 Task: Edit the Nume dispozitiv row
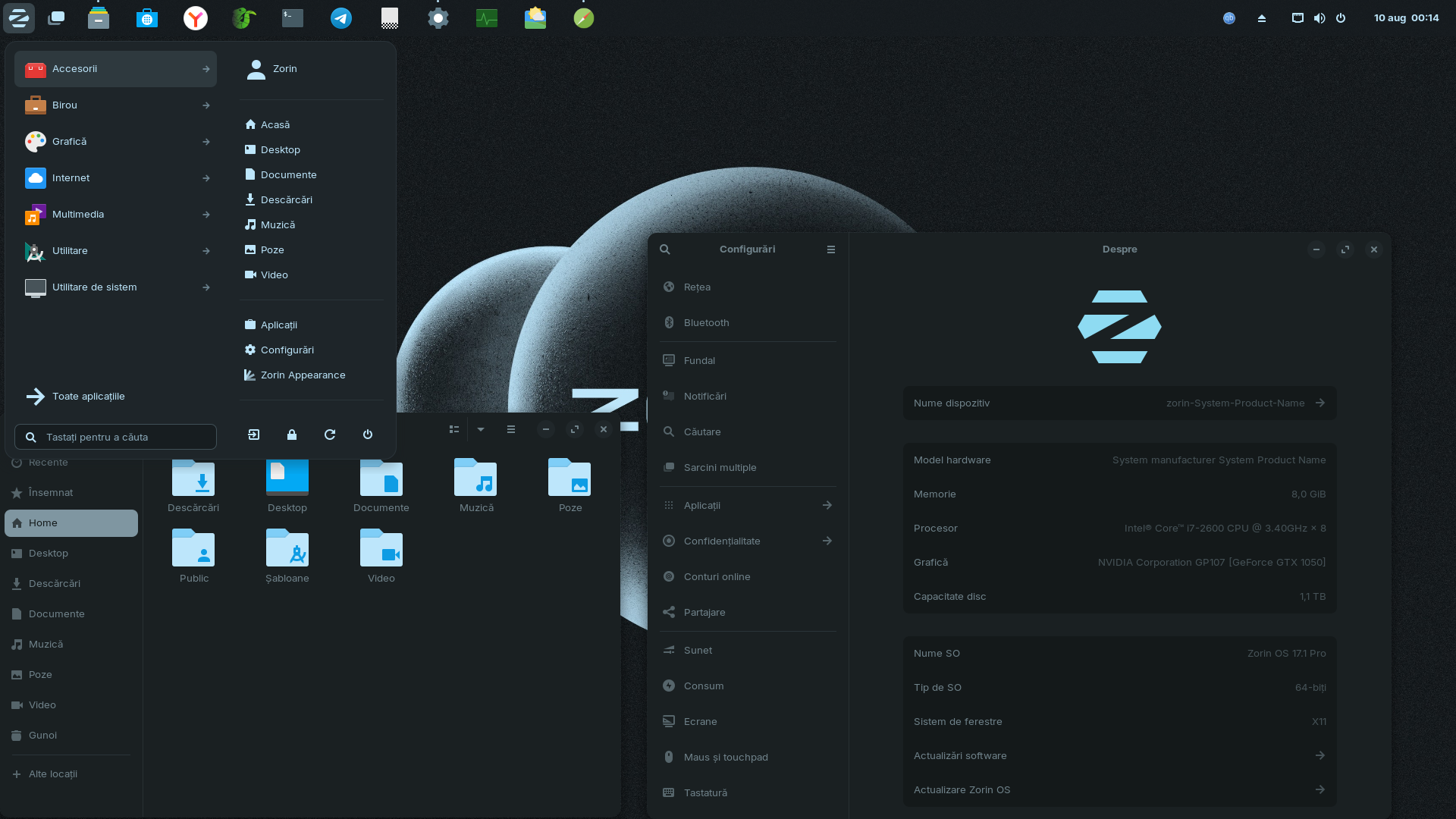tap(1119, 403)
